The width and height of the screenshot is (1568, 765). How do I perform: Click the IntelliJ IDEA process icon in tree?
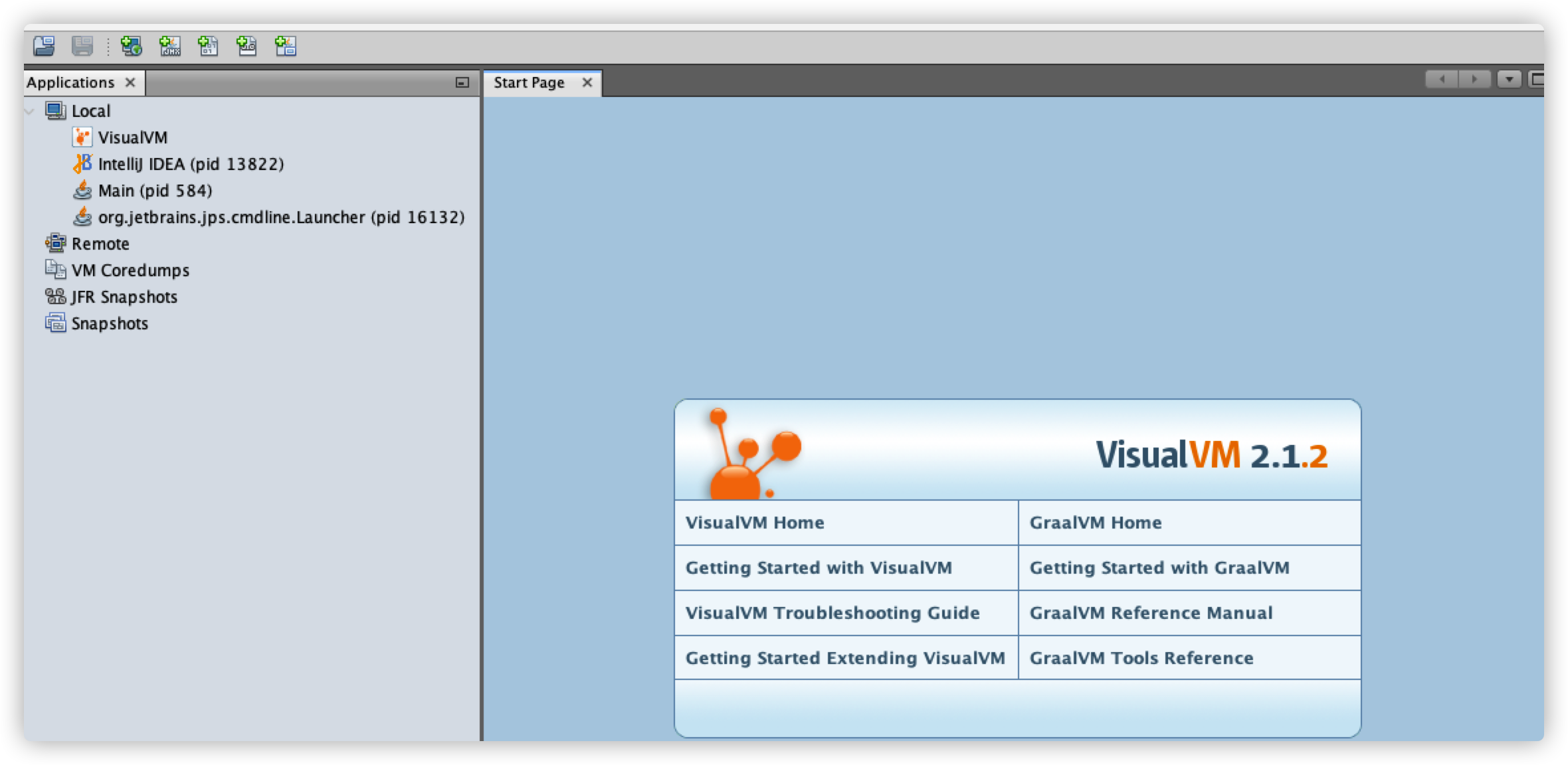82,164
